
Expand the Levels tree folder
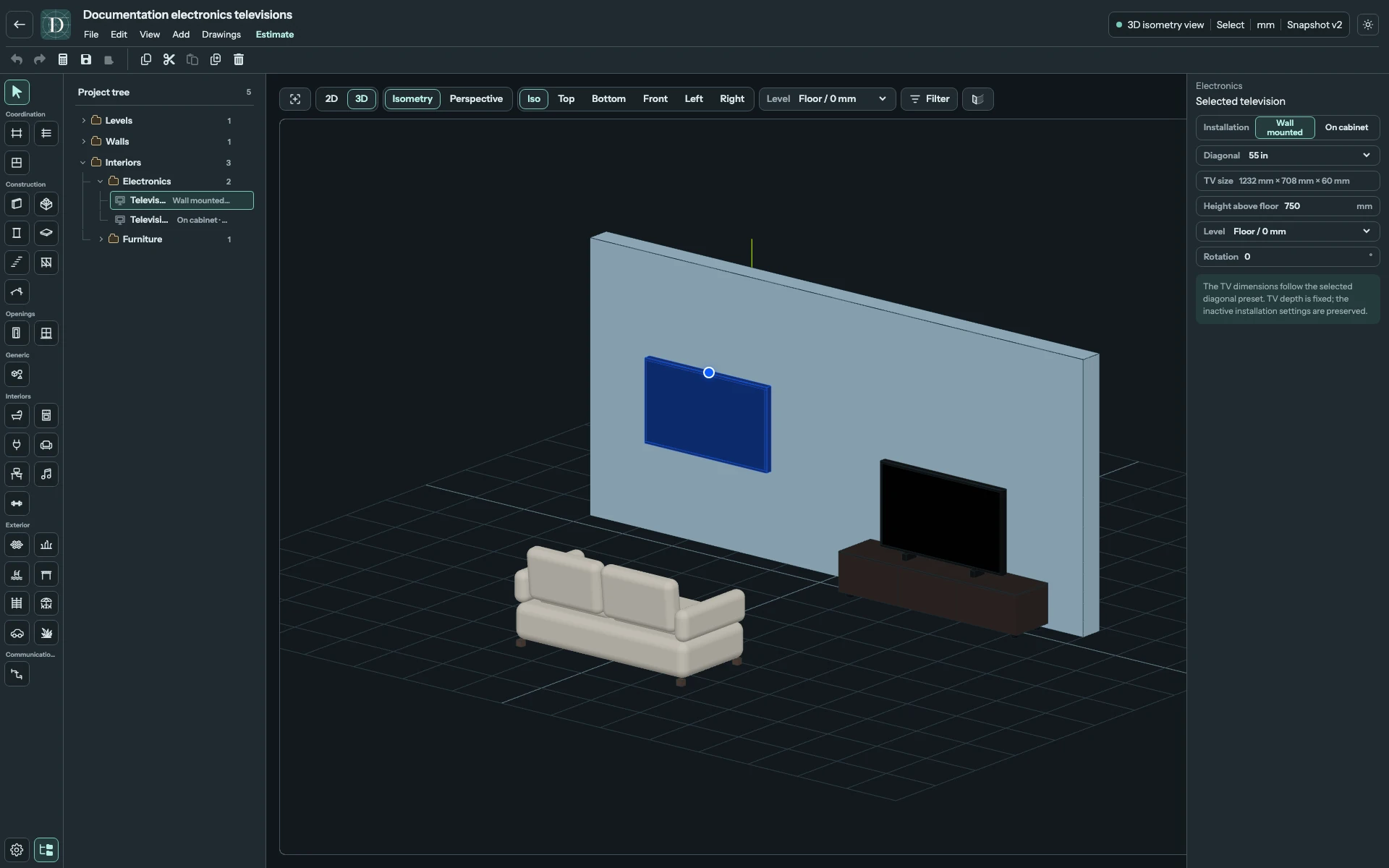pyautogui.click(x=84, y=121)
